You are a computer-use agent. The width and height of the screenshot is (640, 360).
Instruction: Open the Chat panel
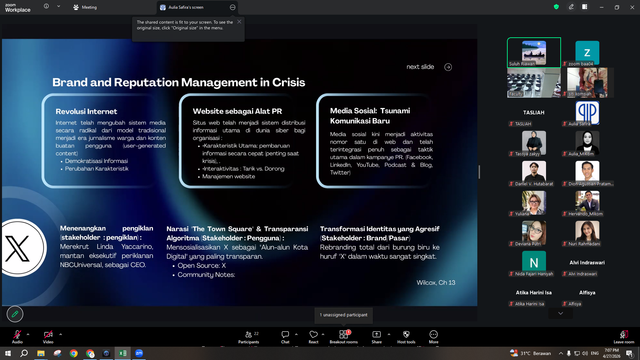(x=285, y=337)
